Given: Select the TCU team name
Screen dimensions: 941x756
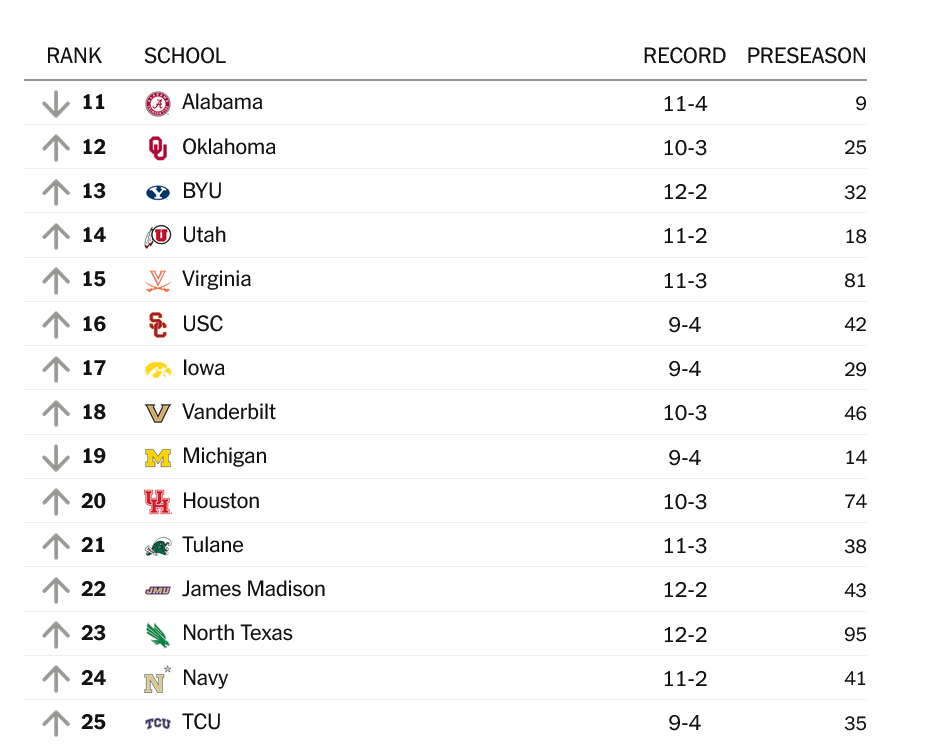Looking at the screenshot, I should (201, 722).
